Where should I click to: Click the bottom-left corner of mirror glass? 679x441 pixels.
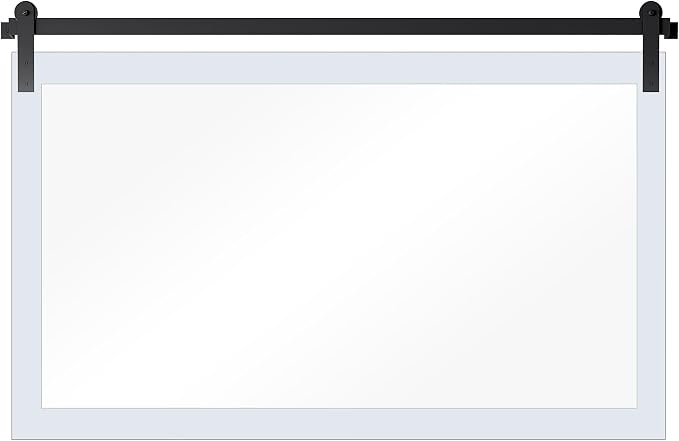(x=43, y=407)
